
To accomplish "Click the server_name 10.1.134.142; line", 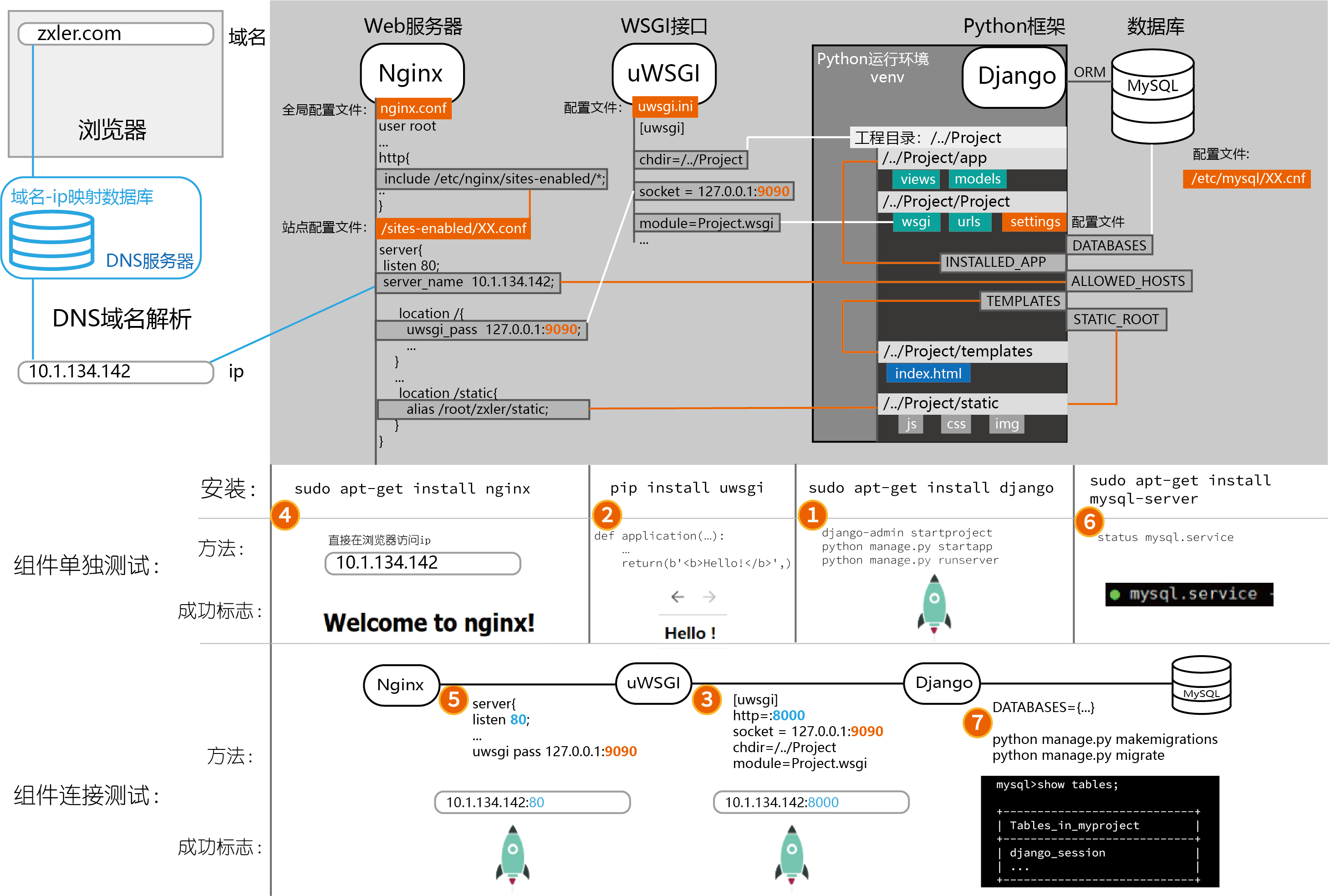I will click(468, 282).
